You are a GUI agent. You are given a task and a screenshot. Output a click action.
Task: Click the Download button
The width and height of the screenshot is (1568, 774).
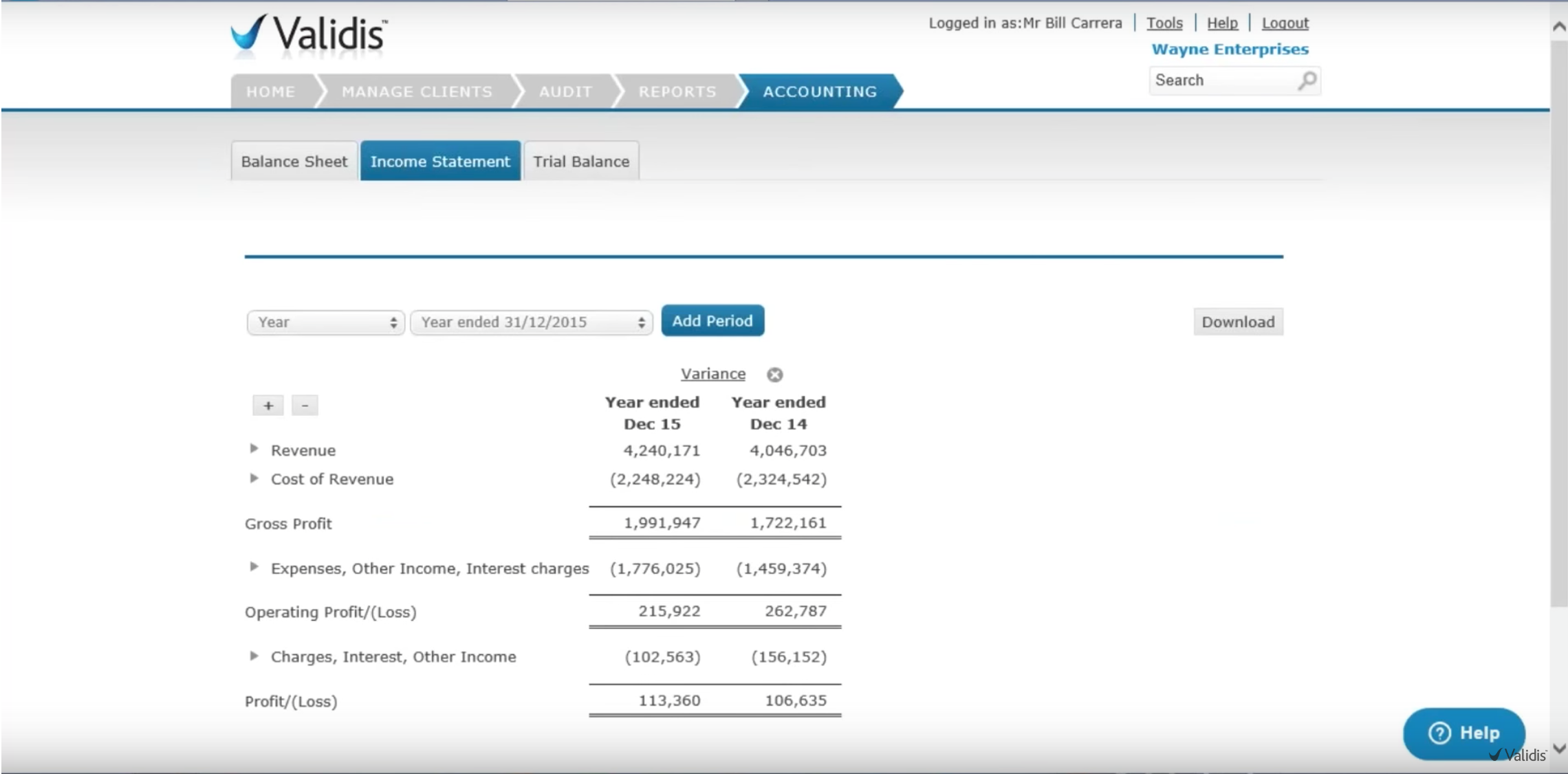pos(1237,322)
